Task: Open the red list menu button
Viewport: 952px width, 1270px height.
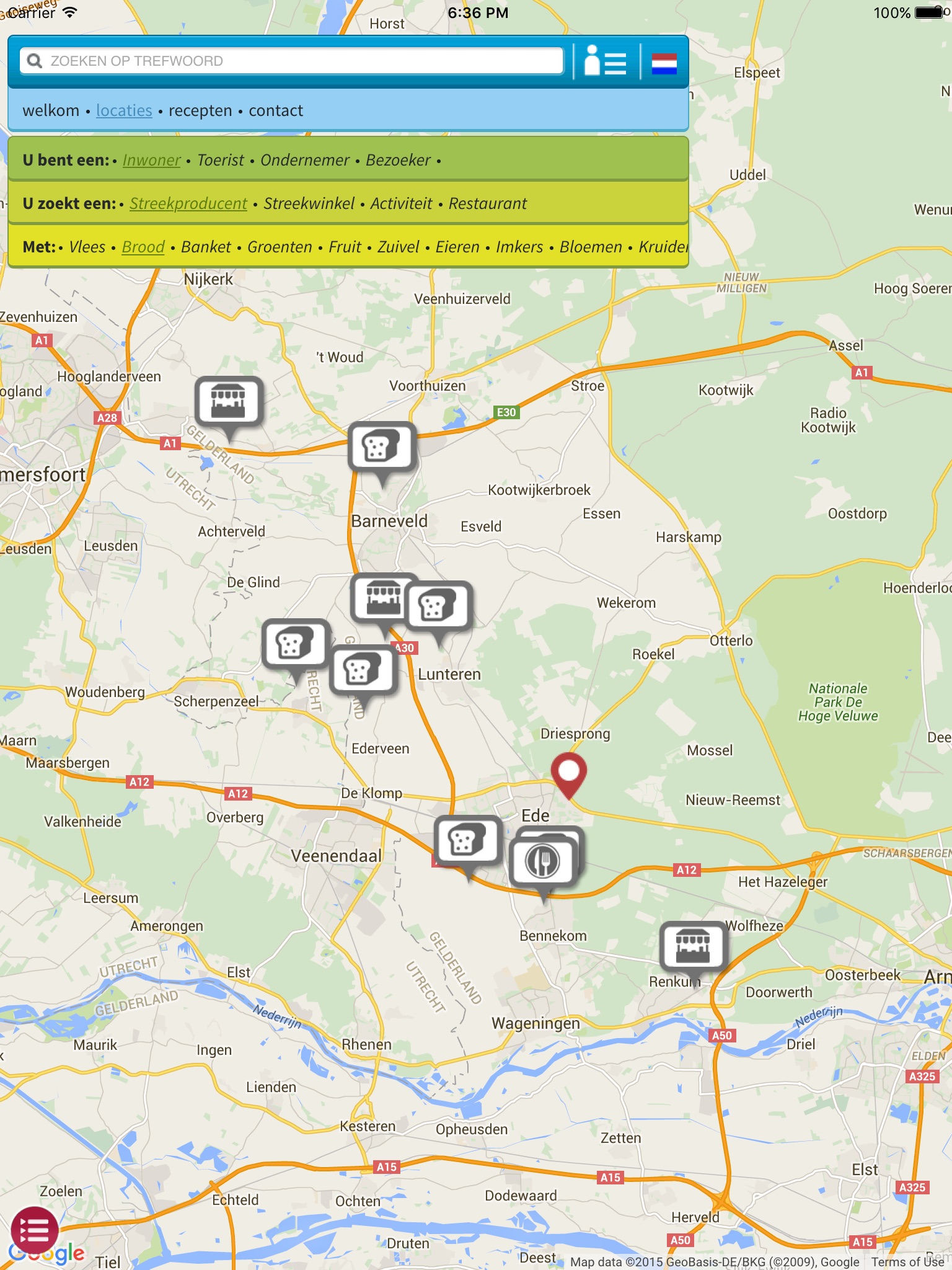Action: point(35,1230)
